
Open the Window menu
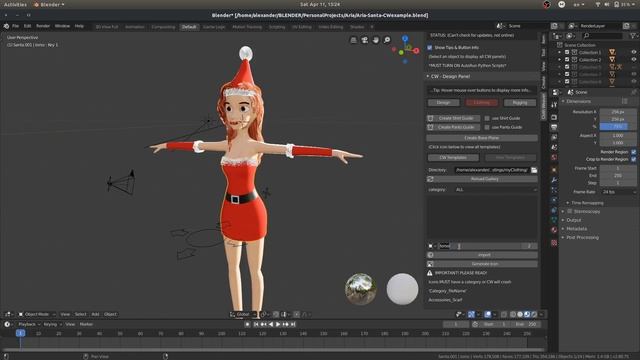62,26
